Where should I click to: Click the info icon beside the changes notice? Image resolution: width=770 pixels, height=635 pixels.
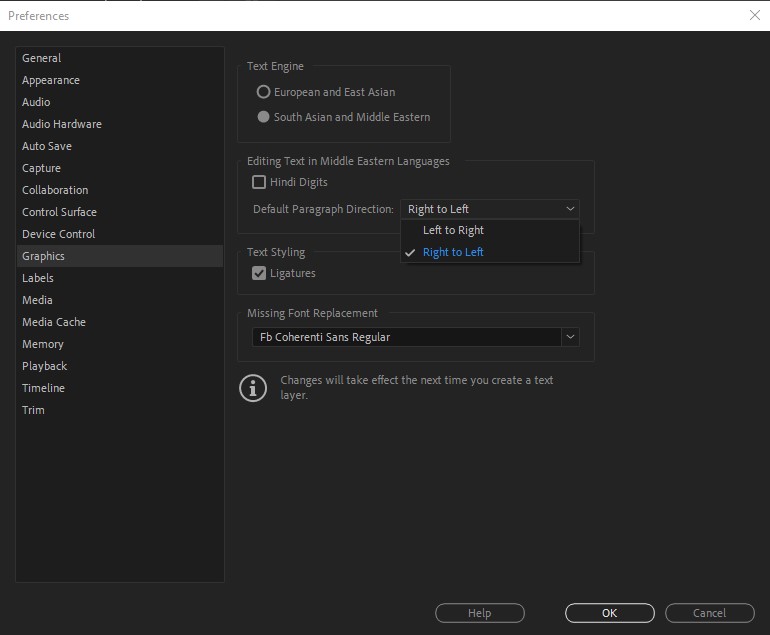click(x=253, y=388)
